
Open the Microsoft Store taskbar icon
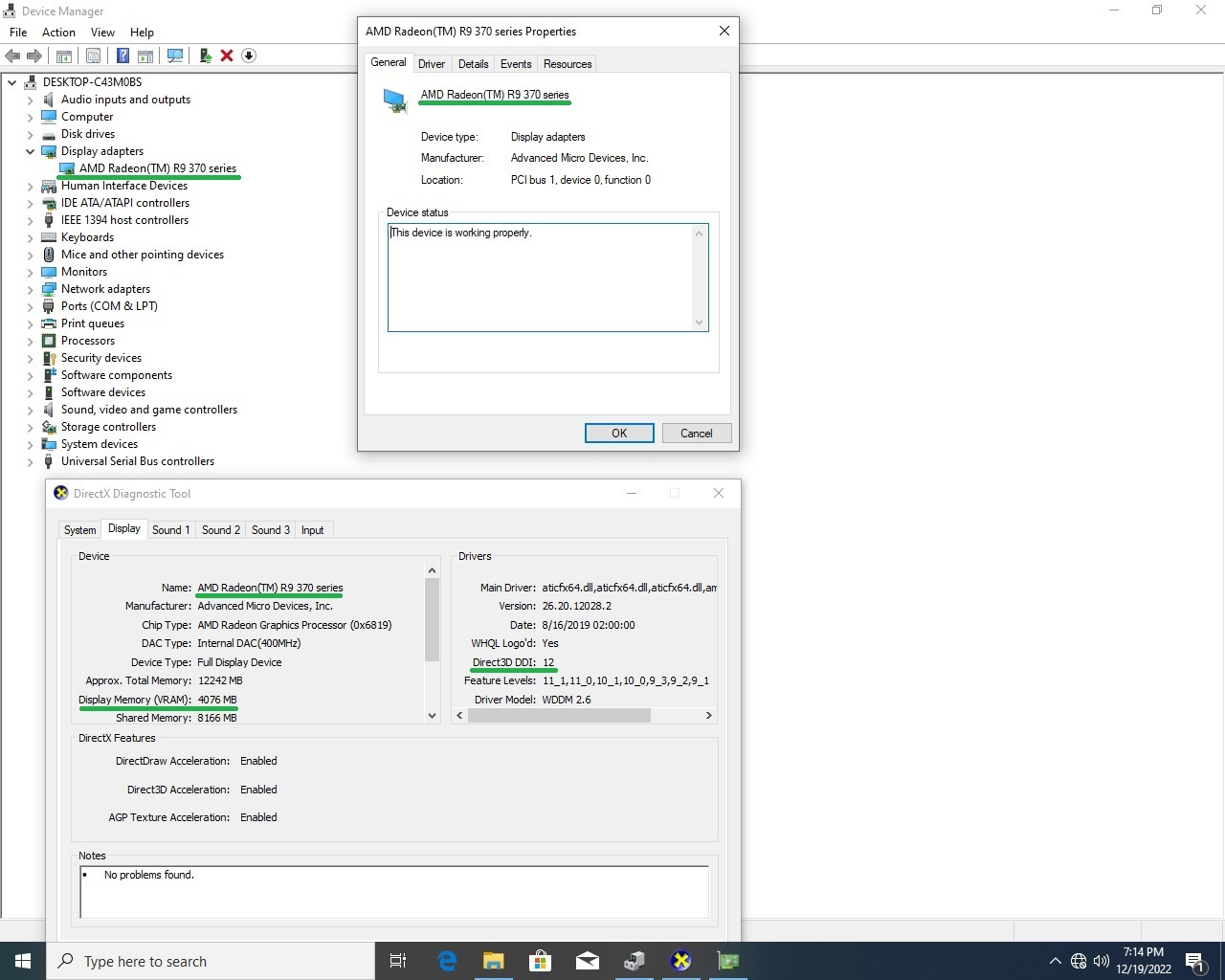[x=540, y=961]
